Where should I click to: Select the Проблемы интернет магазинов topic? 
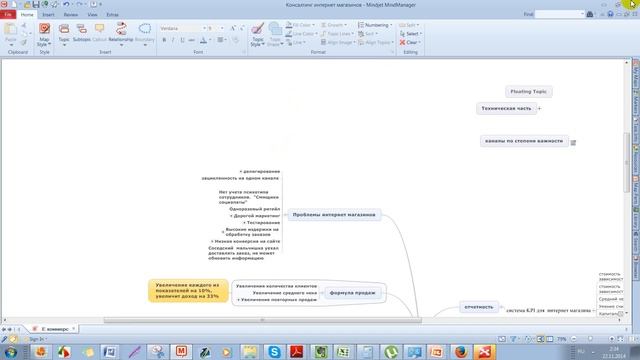point(334,215)
